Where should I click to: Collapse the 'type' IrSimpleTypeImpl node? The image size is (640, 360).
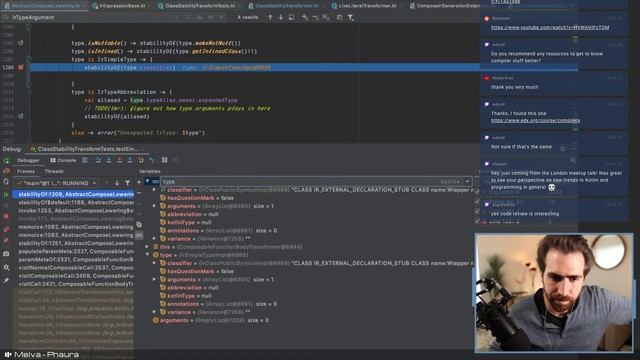point(147,255)
